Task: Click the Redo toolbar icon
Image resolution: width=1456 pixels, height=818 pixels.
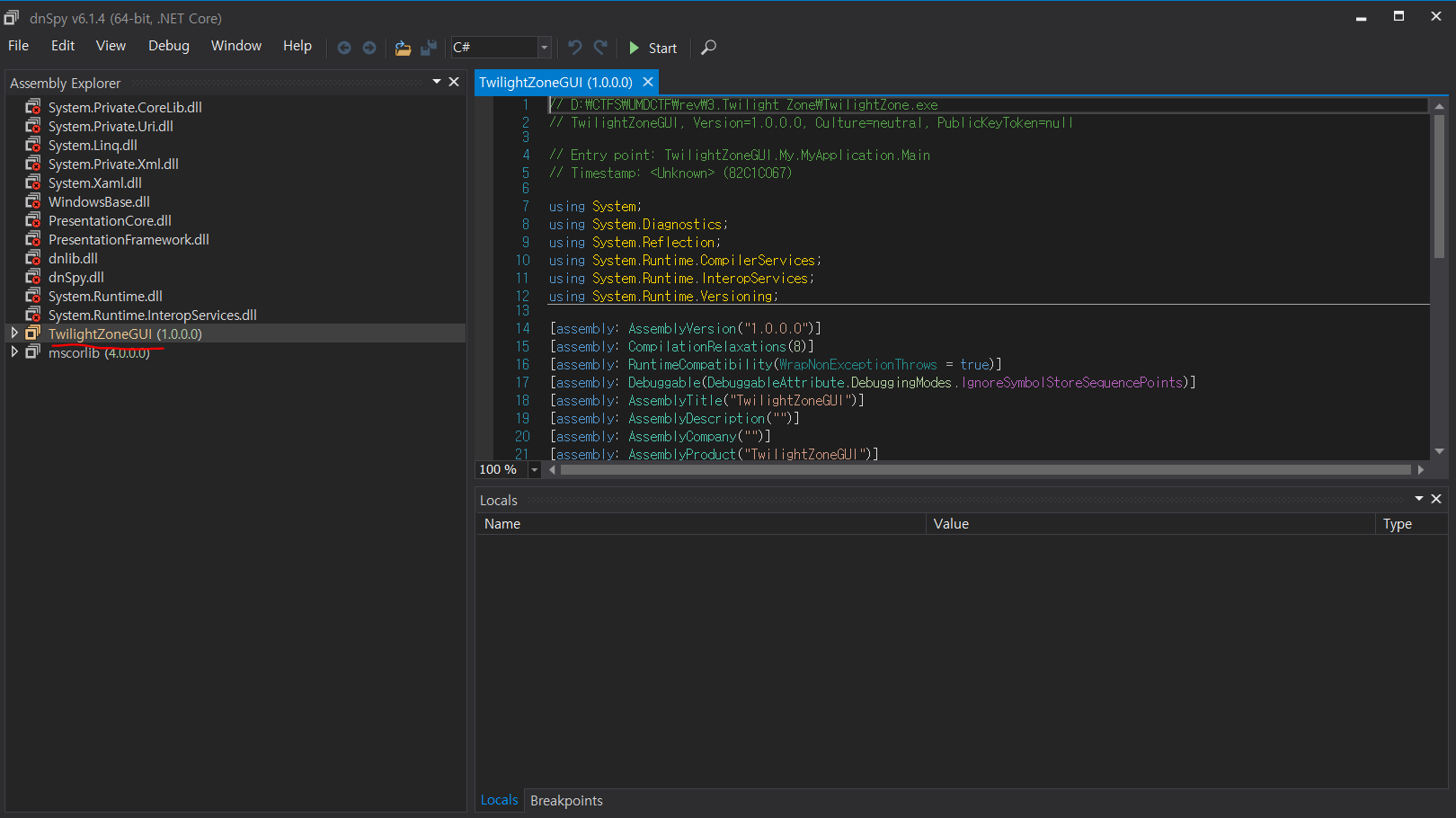Action: coord(601,48)
